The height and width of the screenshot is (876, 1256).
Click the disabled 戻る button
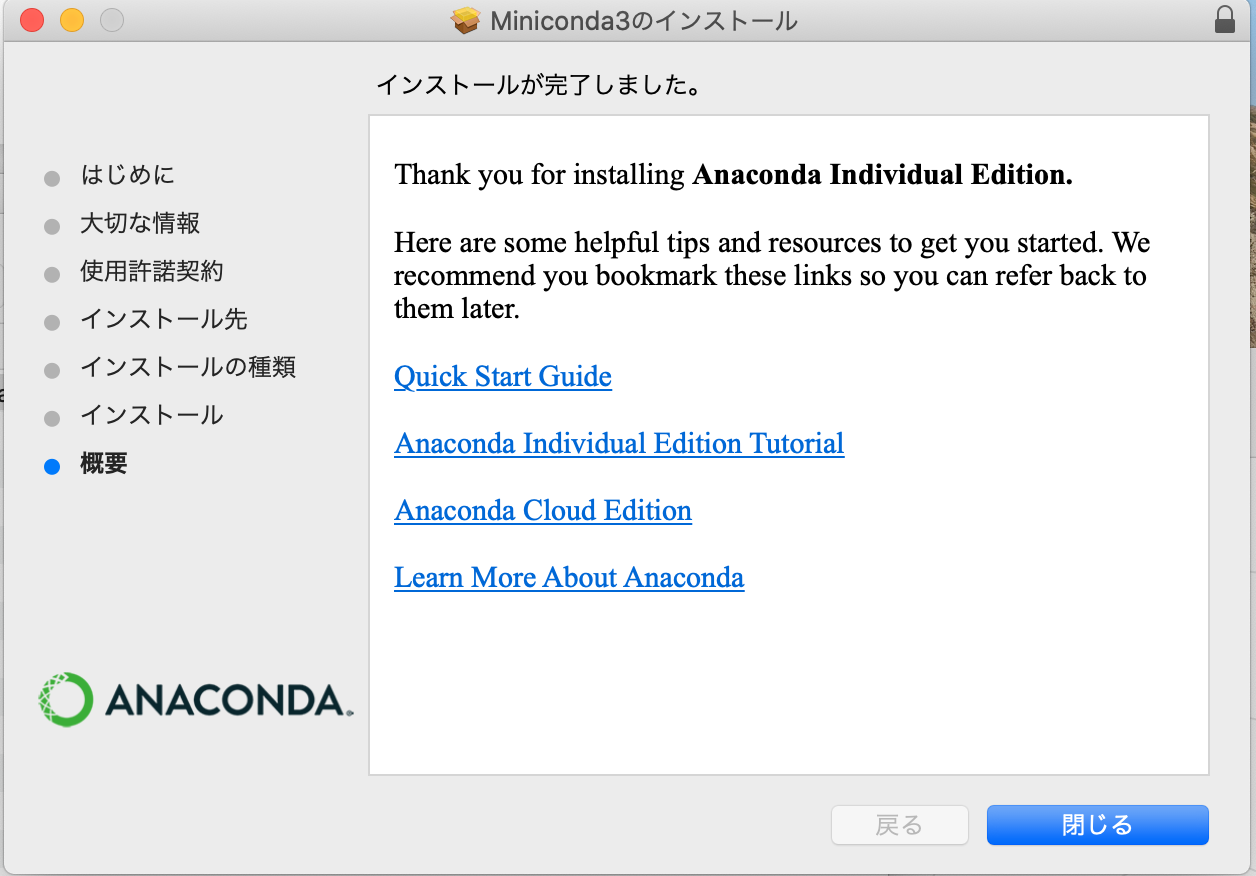[x=899, y=825]
